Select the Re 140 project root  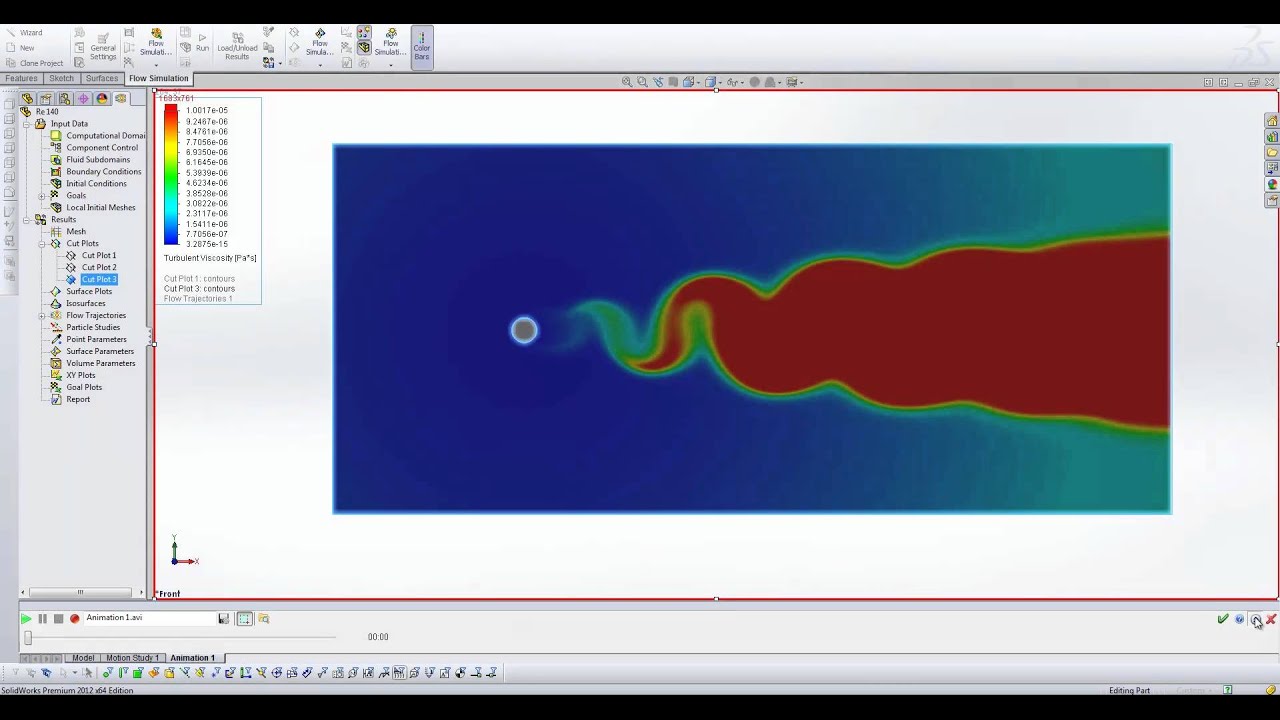pos(39,112)
